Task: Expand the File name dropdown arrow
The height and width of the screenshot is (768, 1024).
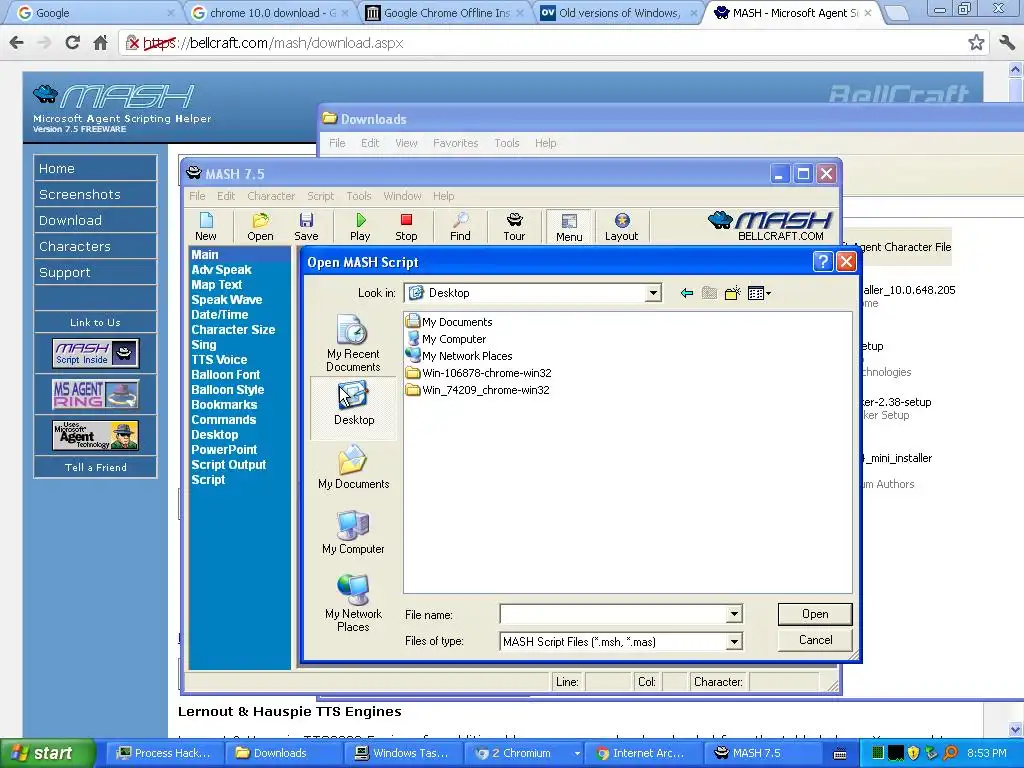Action: point(734,614)
